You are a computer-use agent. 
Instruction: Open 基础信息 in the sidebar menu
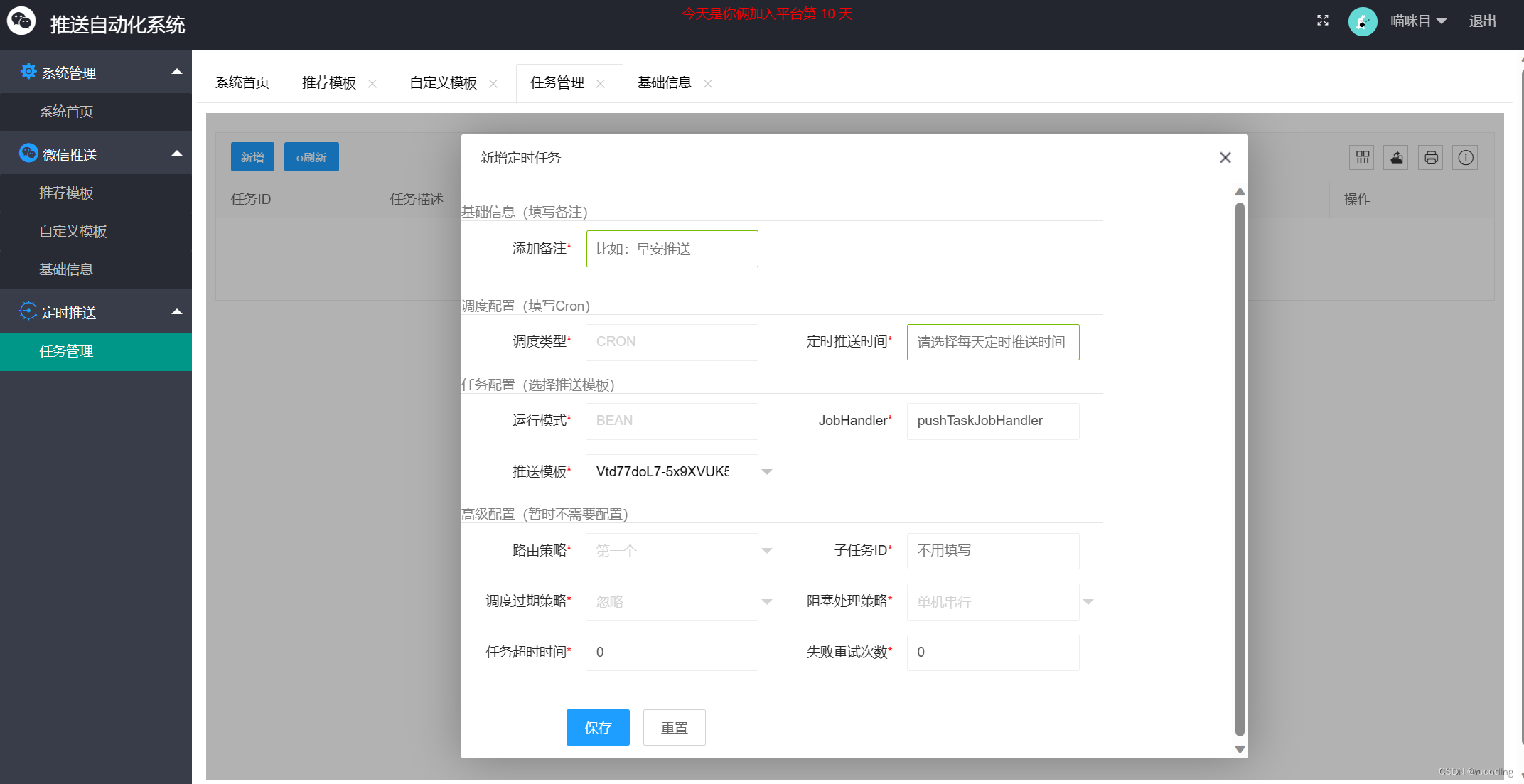[66, 269]
